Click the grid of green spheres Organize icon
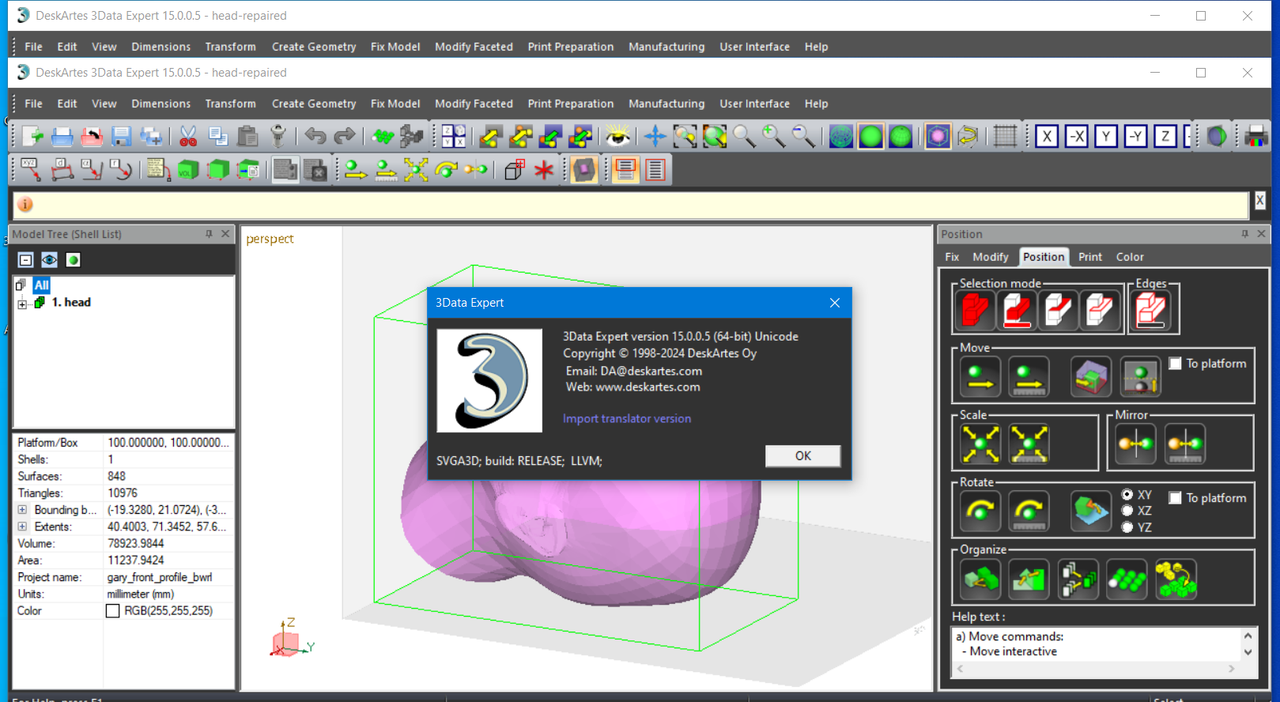Image resolution: width=1280 pixels, height=702 pixels. 1127,579
